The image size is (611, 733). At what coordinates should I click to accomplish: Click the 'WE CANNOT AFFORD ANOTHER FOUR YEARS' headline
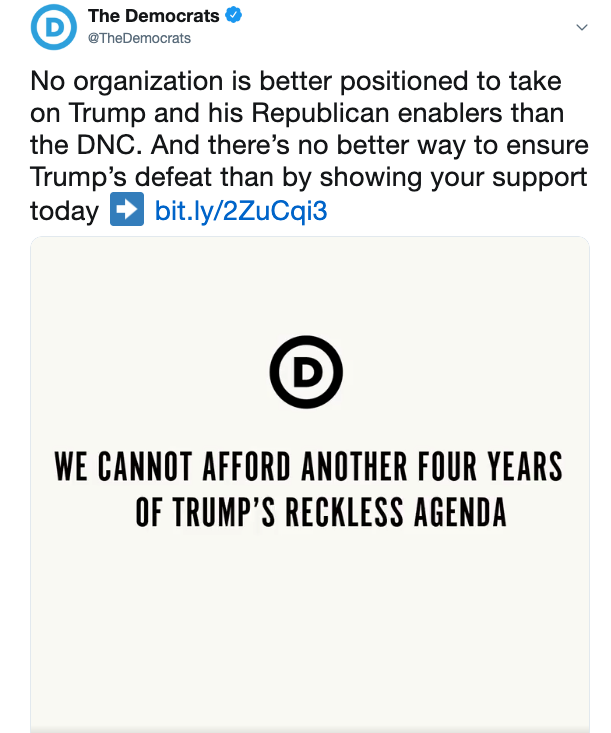point(309,466)
